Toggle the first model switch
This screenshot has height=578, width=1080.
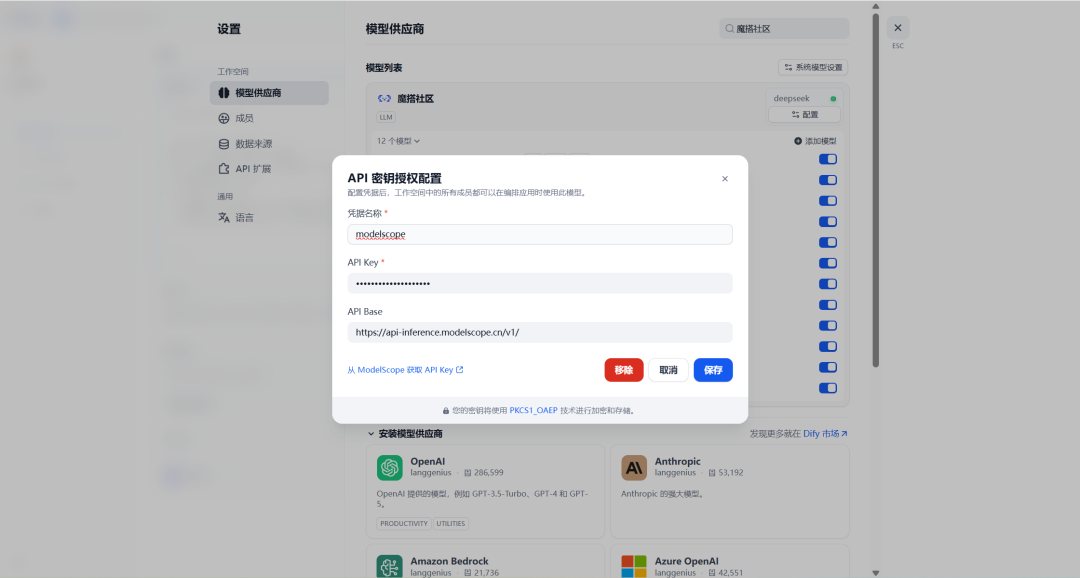pos(828,159)
